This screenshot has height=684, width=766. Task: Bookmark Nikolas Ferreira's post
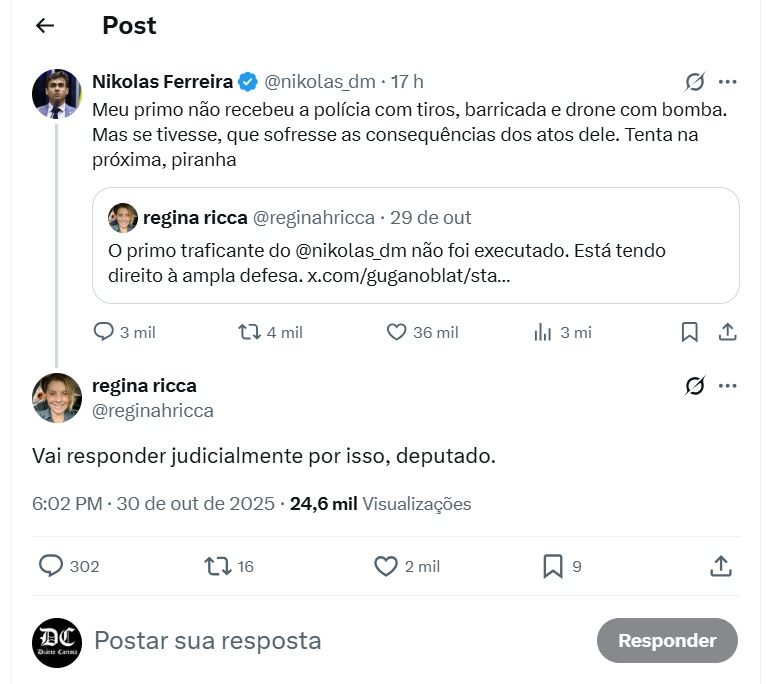(689, 332)
